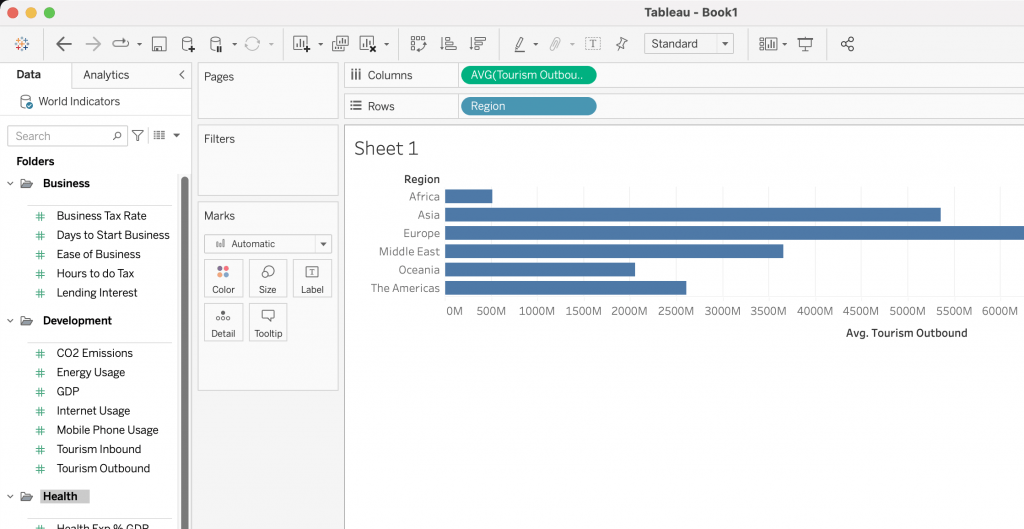This screenshot has width=1024, height=529.
Task: Click the Save workbook icon
Action: coord(159,44)
